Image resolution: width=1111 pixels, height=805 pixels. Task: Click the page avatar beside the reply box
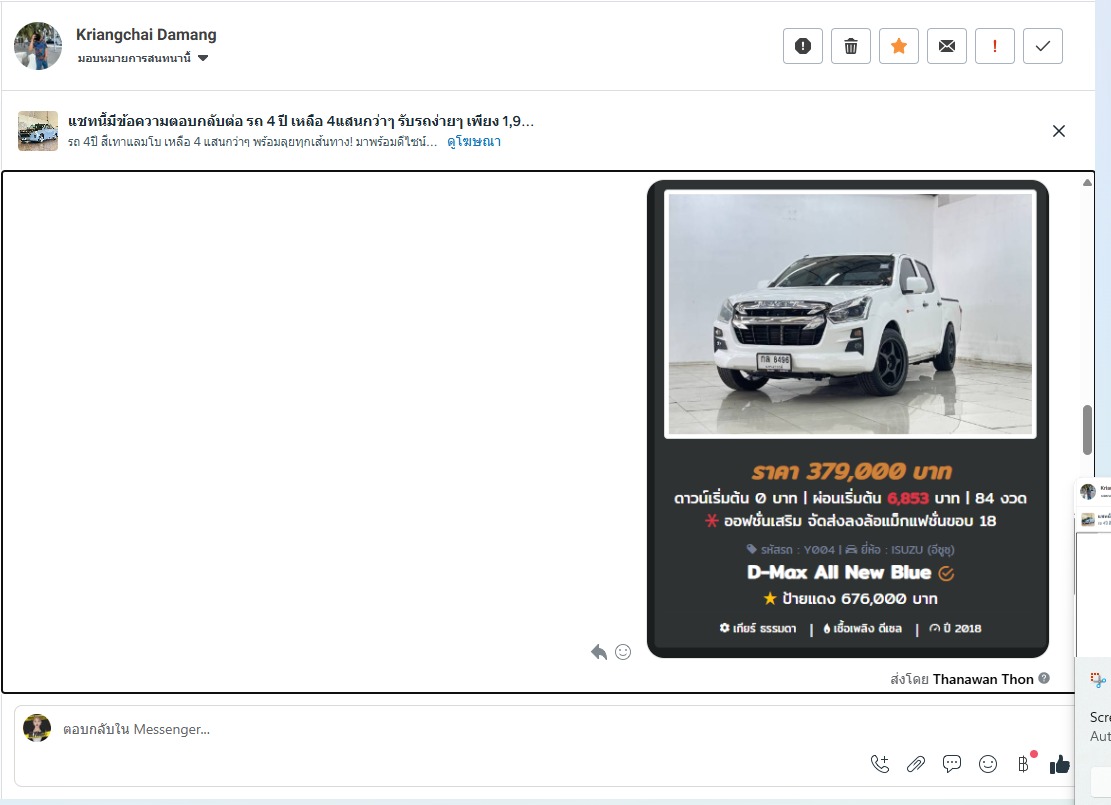click(37, 728)
